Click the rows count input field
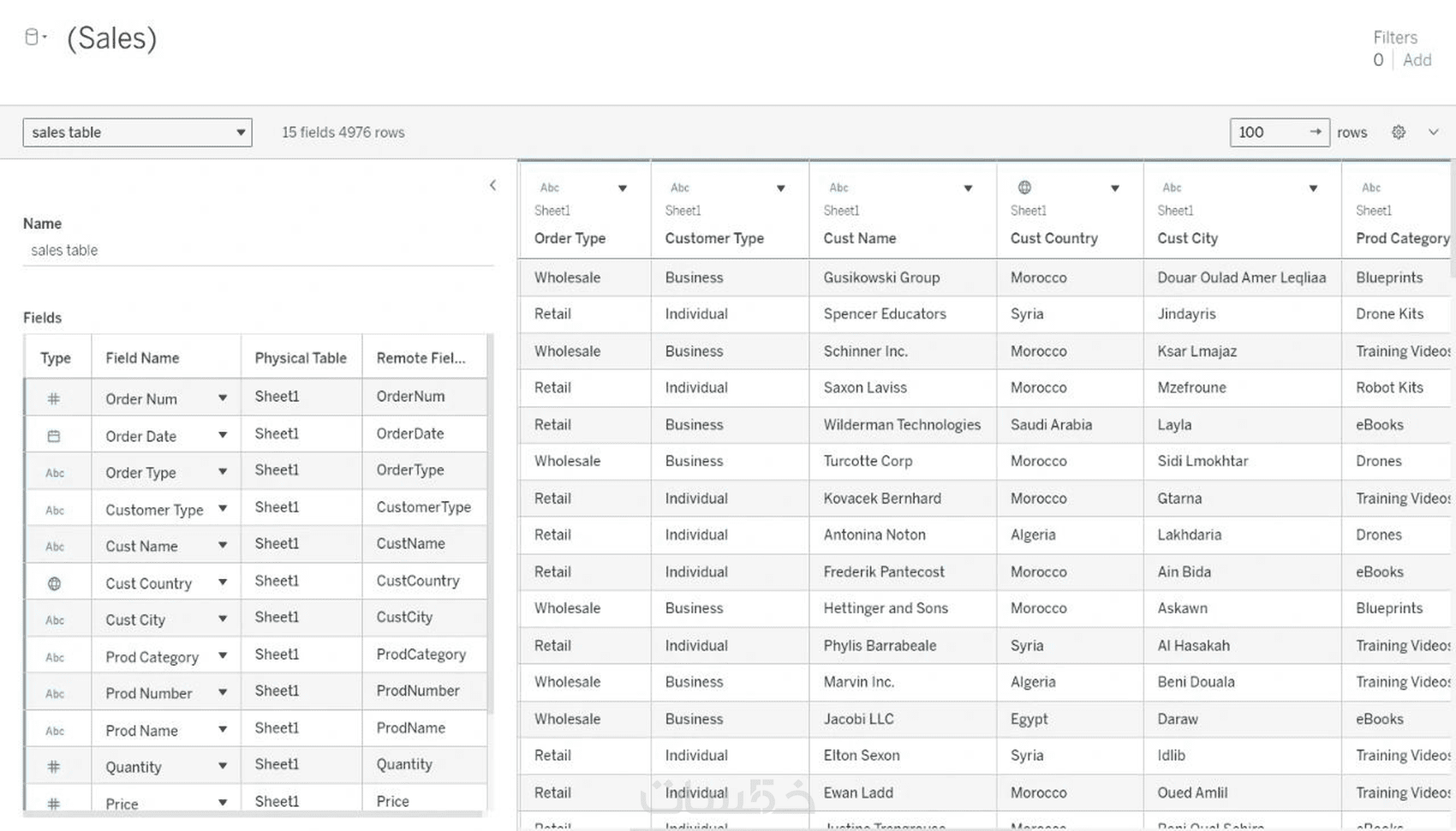This screenshot has width=1456, height=831. pyautogui.click(x=1268, y=132)
